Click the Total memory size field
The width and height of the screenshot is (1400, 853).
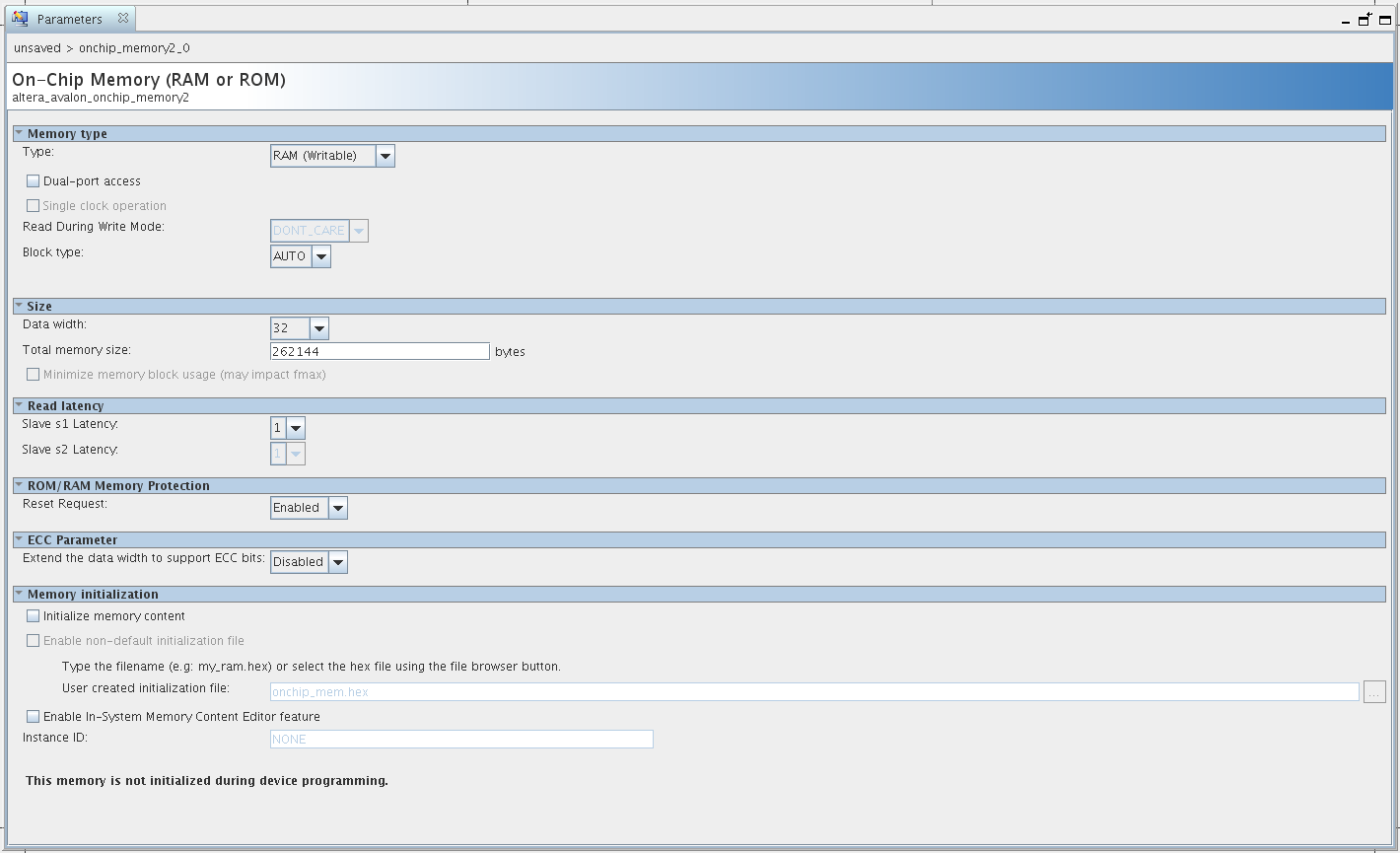pyautogui.click(x=381, y=352)
